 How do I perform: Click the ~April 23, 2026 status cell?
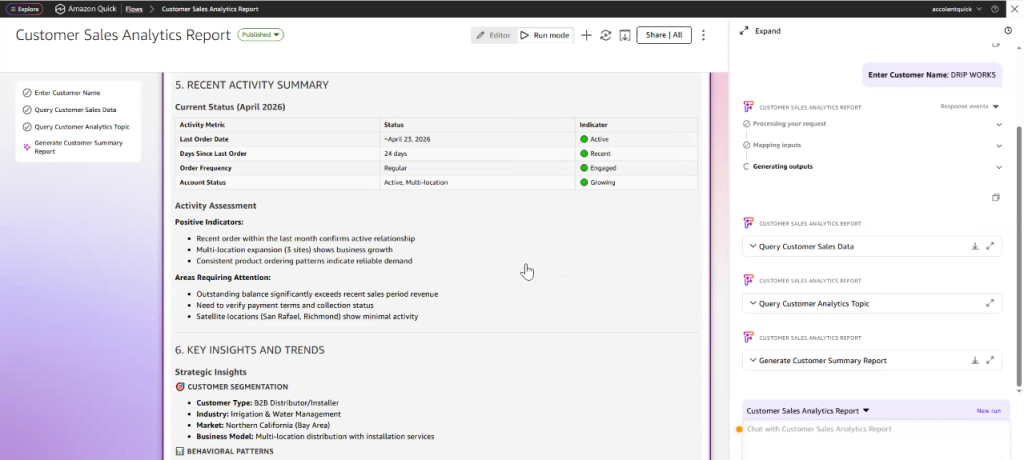pos(477,139)
